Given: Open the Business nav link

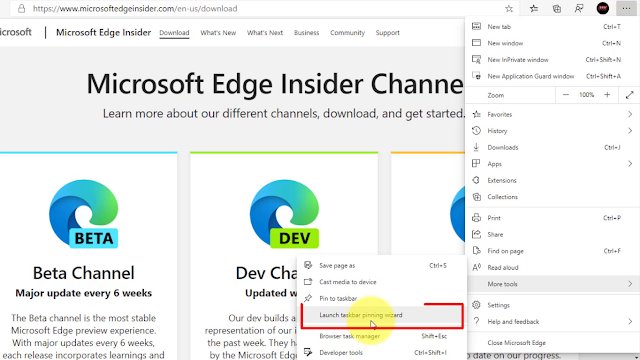Looking at the screenshot, I should 307,33.
